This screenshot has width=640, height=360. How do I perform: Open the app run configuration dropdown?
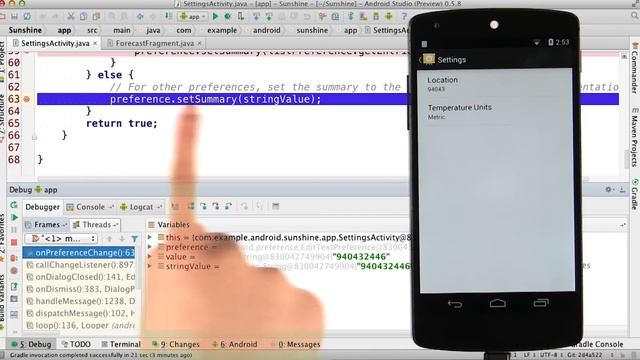(192, 16)
